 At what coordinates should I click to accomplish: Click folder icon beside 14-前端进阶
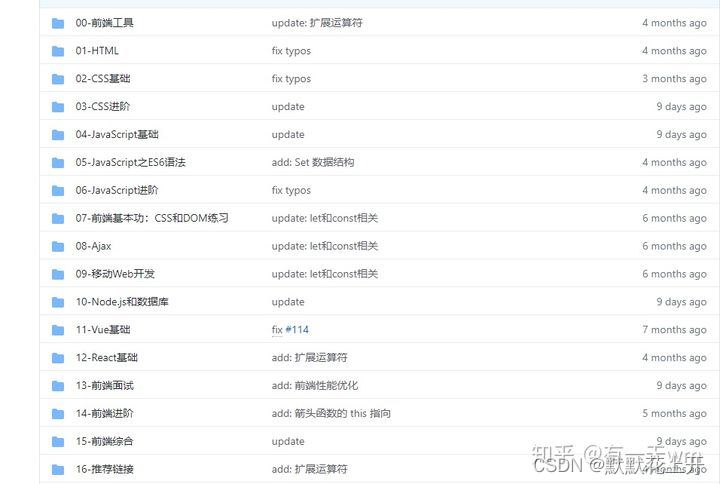click(58, 414)
